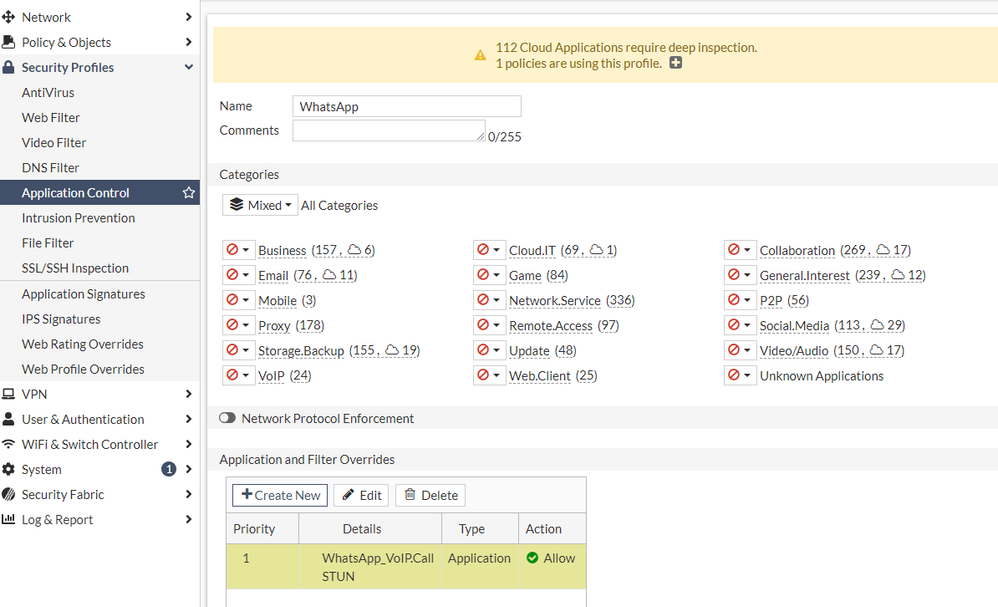The height and width of the screenshot is (607, 998).
Task: Open action dropdown for Social.Media category
Action: point(740,325)
